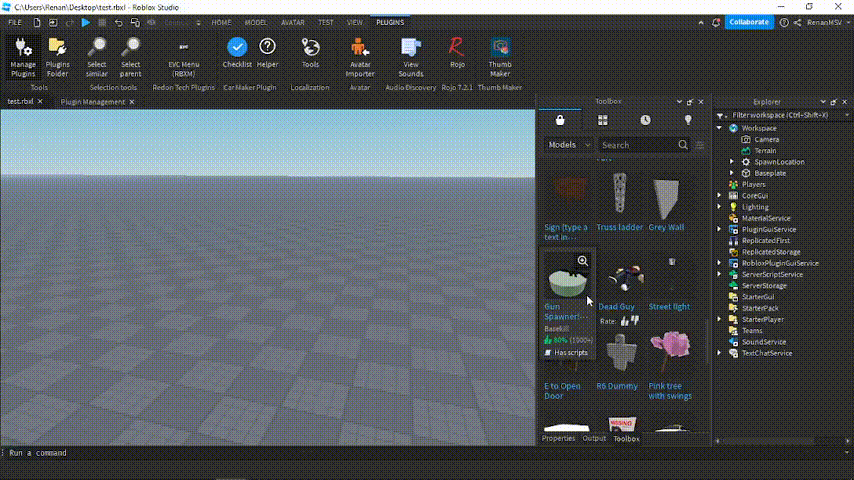This screenshot has width=854, height=480.
Task: Click the New file icon
Action: tap(36, 22)
